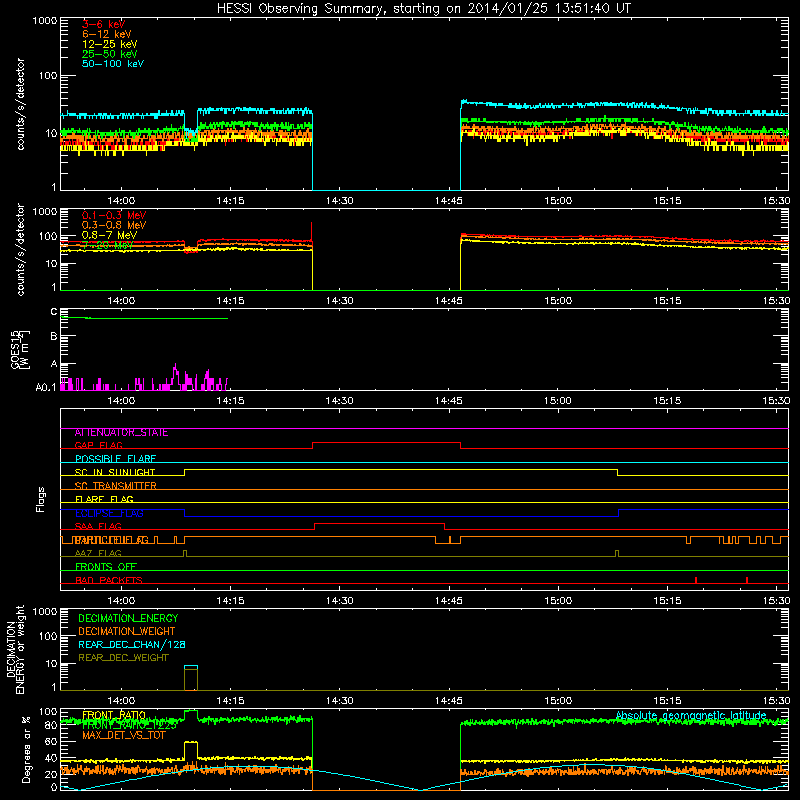
Task: Select the red BAD_PACKETS label
Action: pos(109,580)
